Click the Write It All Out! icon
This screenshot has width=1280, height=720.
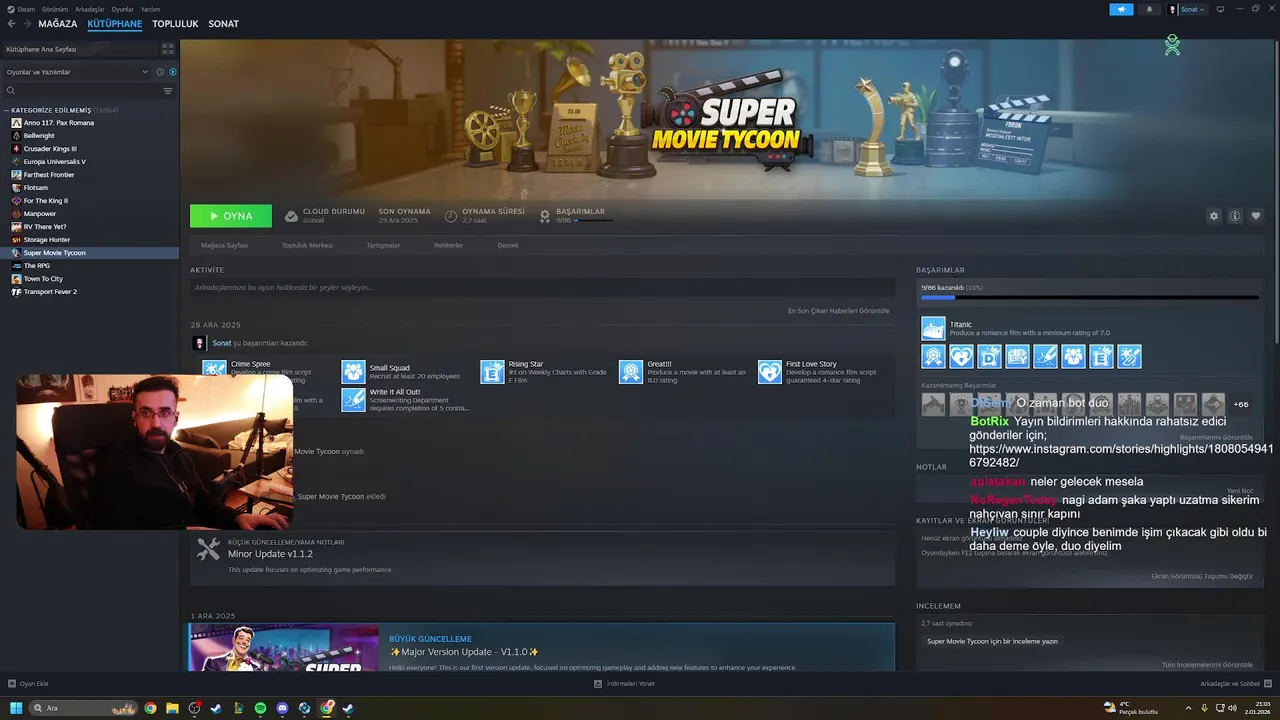tap(353, 400)
